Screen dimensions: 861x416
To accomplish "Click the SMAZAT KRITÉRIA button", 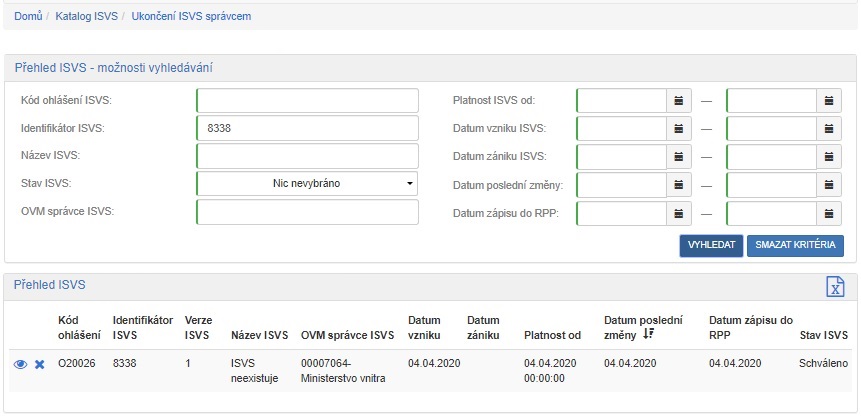I will click(x=794, y=246).
